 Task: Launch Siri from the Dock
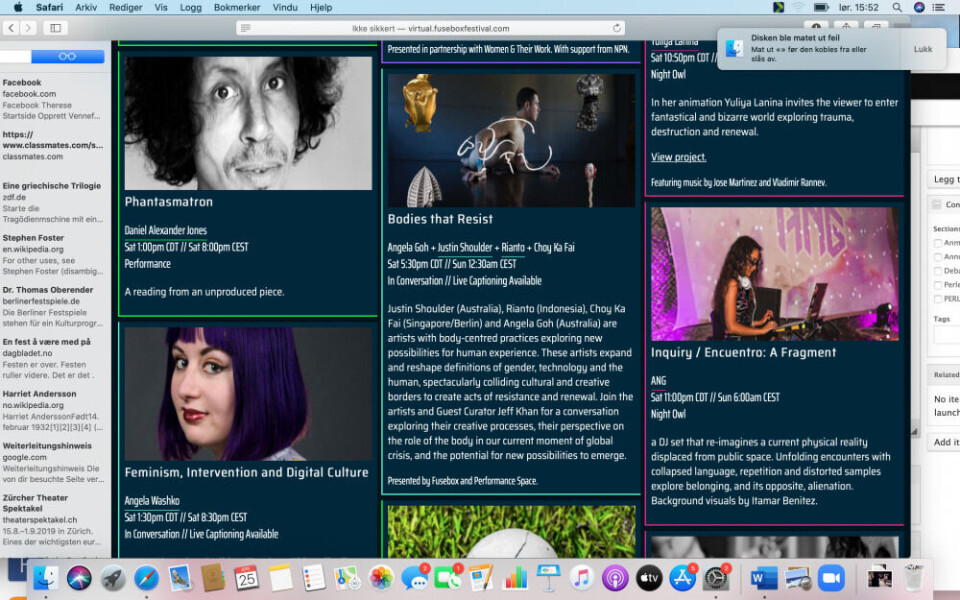[79, 577]
